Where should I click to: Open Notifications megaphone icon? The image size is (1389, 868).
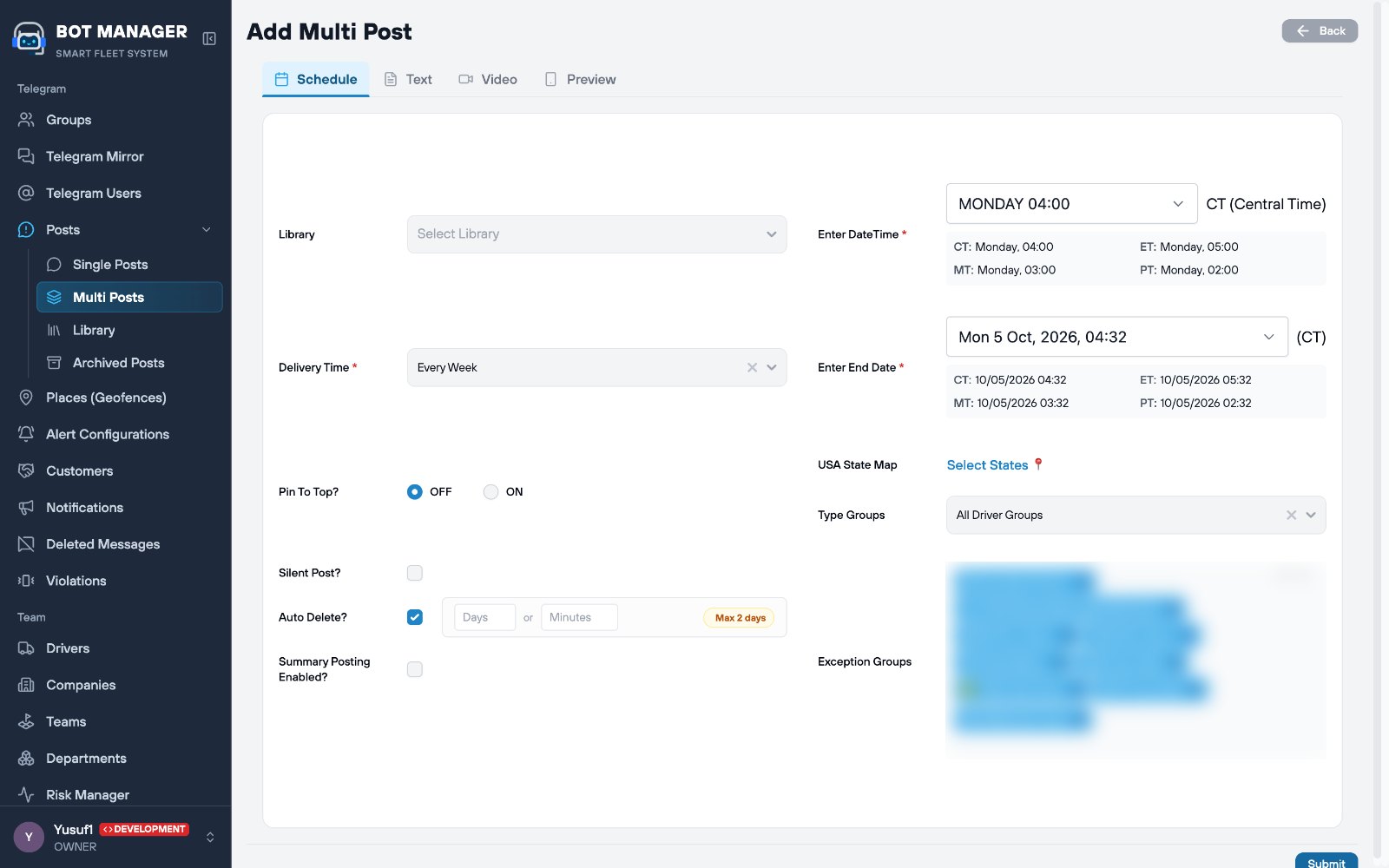tap(26, 507)
